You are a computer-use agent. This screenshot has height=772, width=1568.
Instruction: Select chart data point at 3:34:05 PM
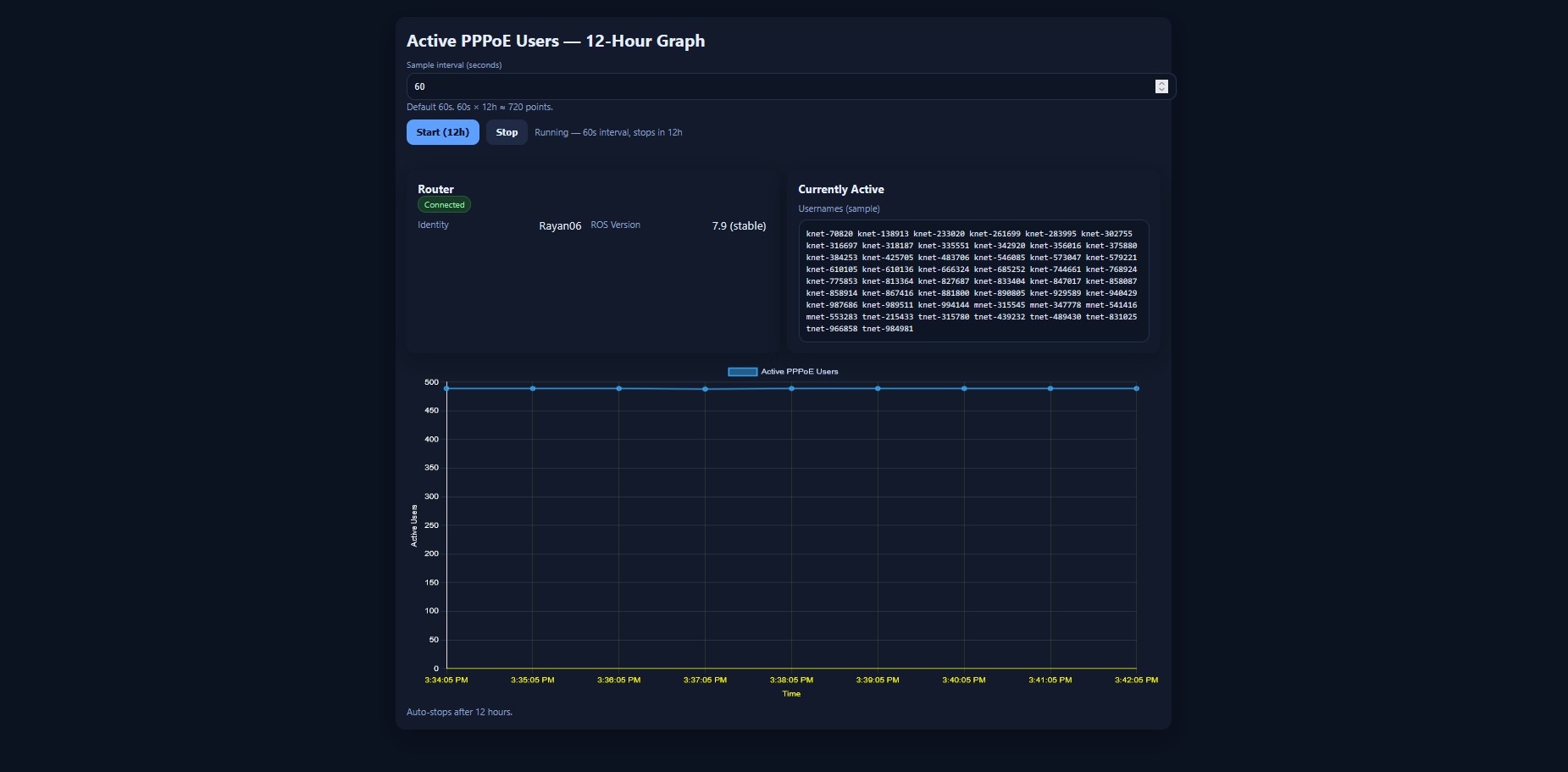tap(446, 389)
